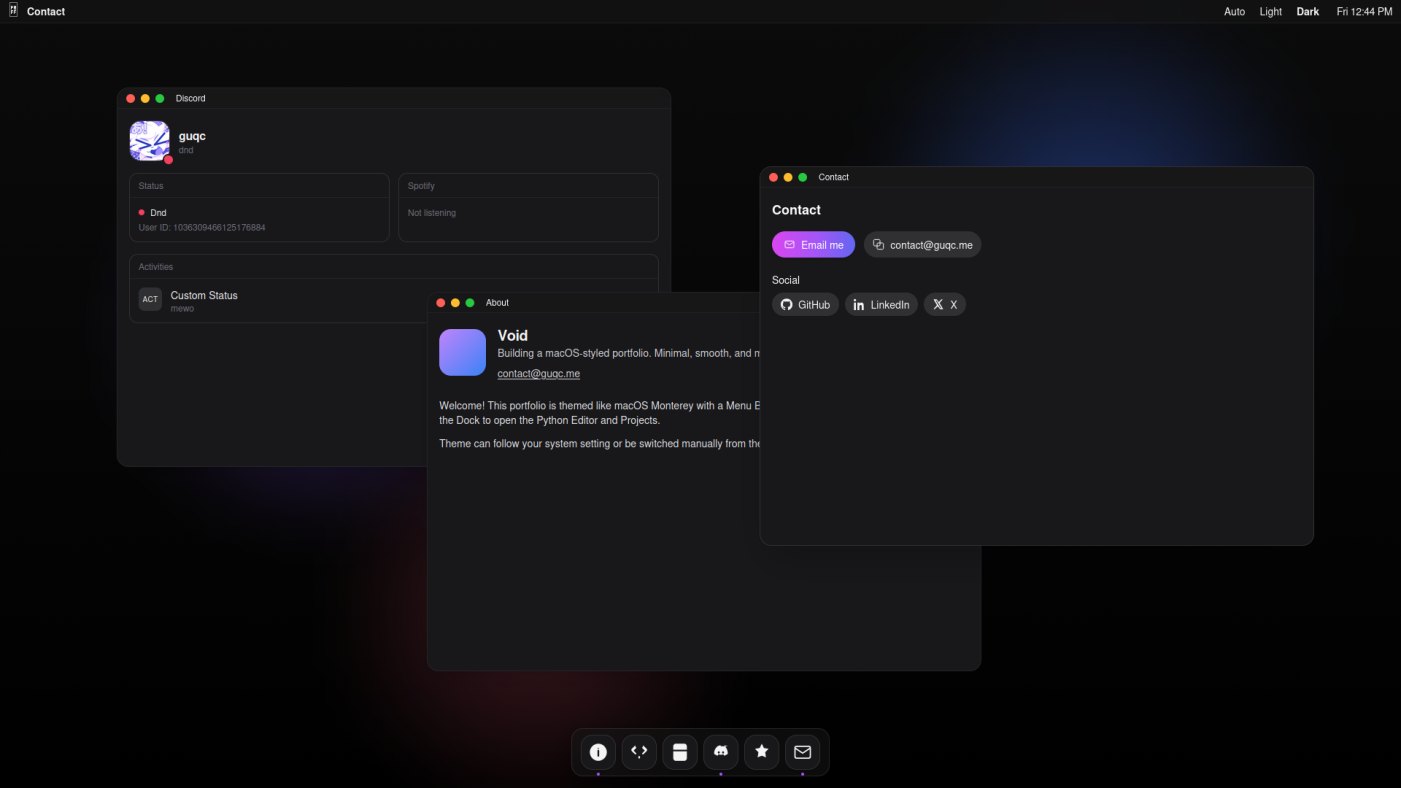The width and height of the screenshot is (1401, 788).
Task: Click the star icon in the Dock
Action: click(x=761, y=752)
